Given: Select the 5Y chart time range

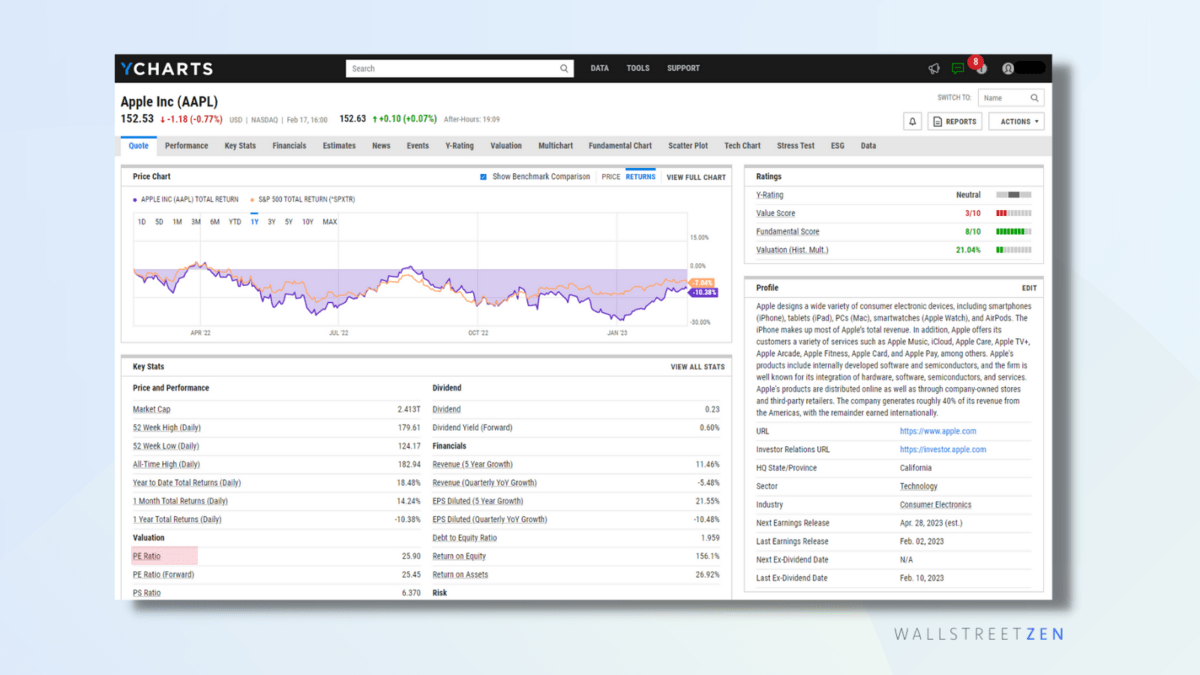Looking at the screenshot, I should click(288, 222).
